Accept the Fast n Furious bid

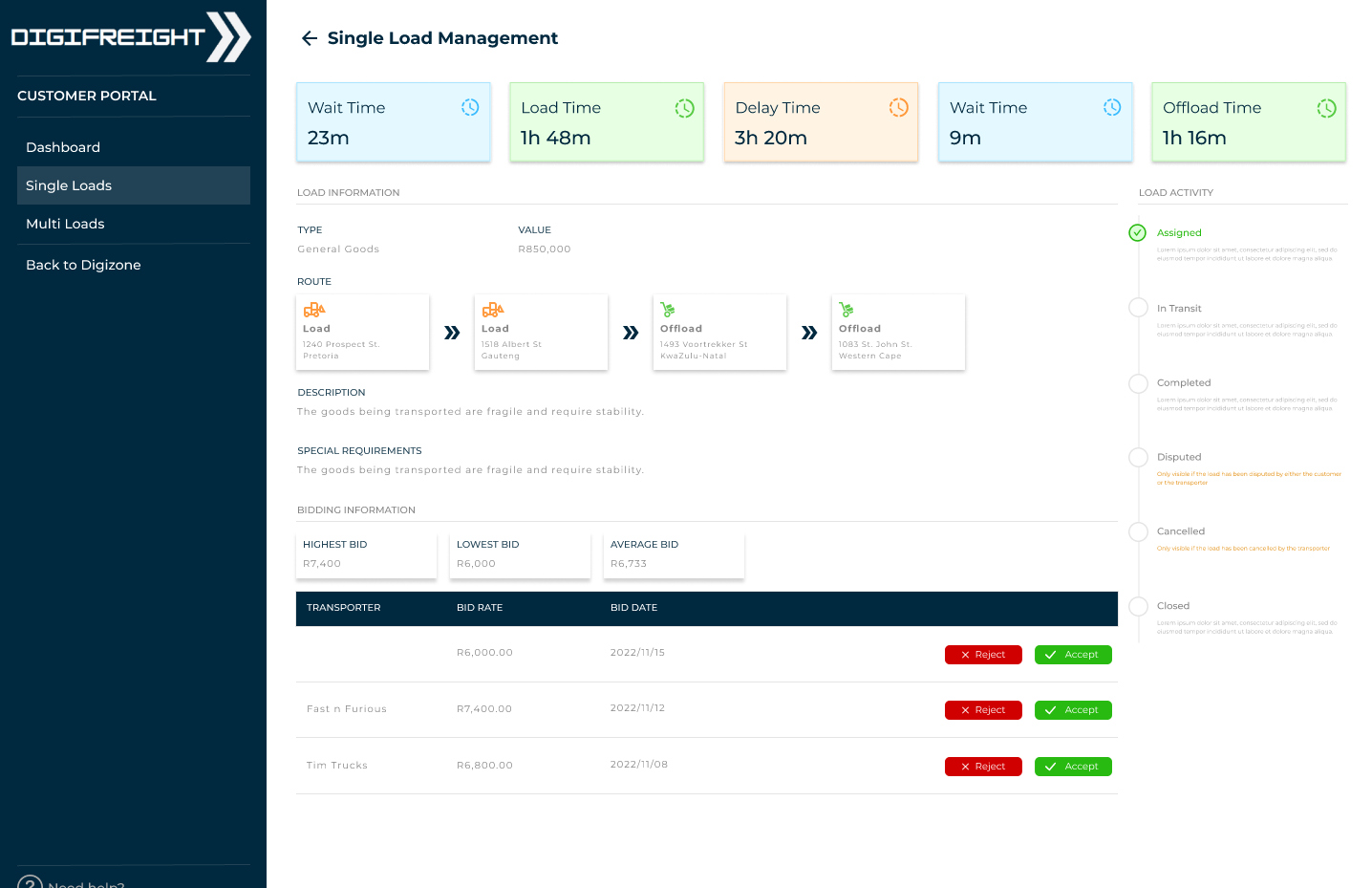coord(1073,710)
